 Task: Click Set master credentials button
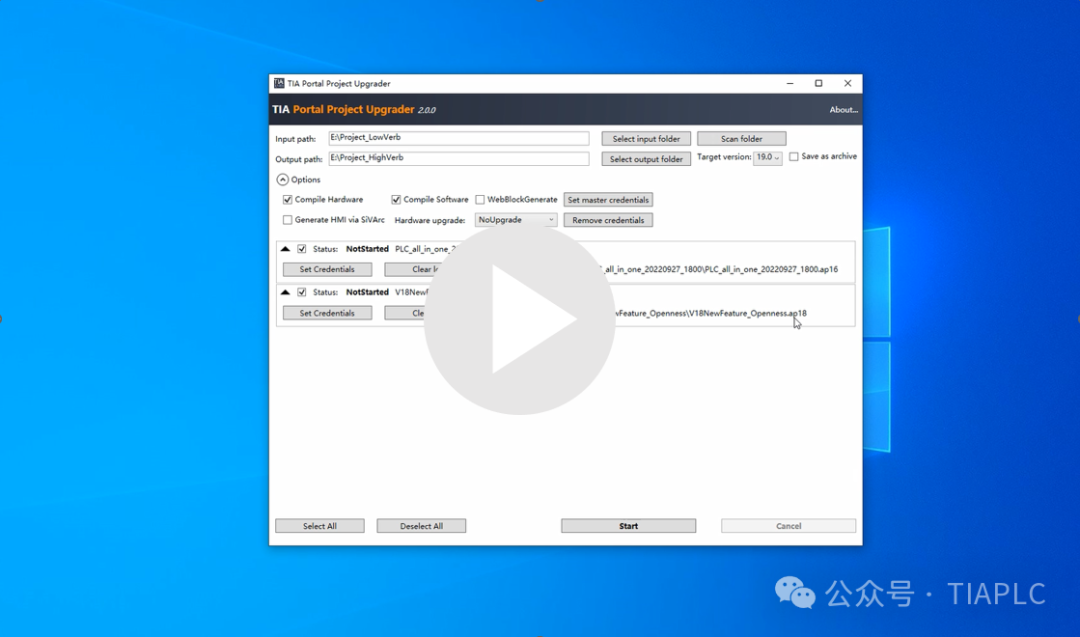point(608,200)
